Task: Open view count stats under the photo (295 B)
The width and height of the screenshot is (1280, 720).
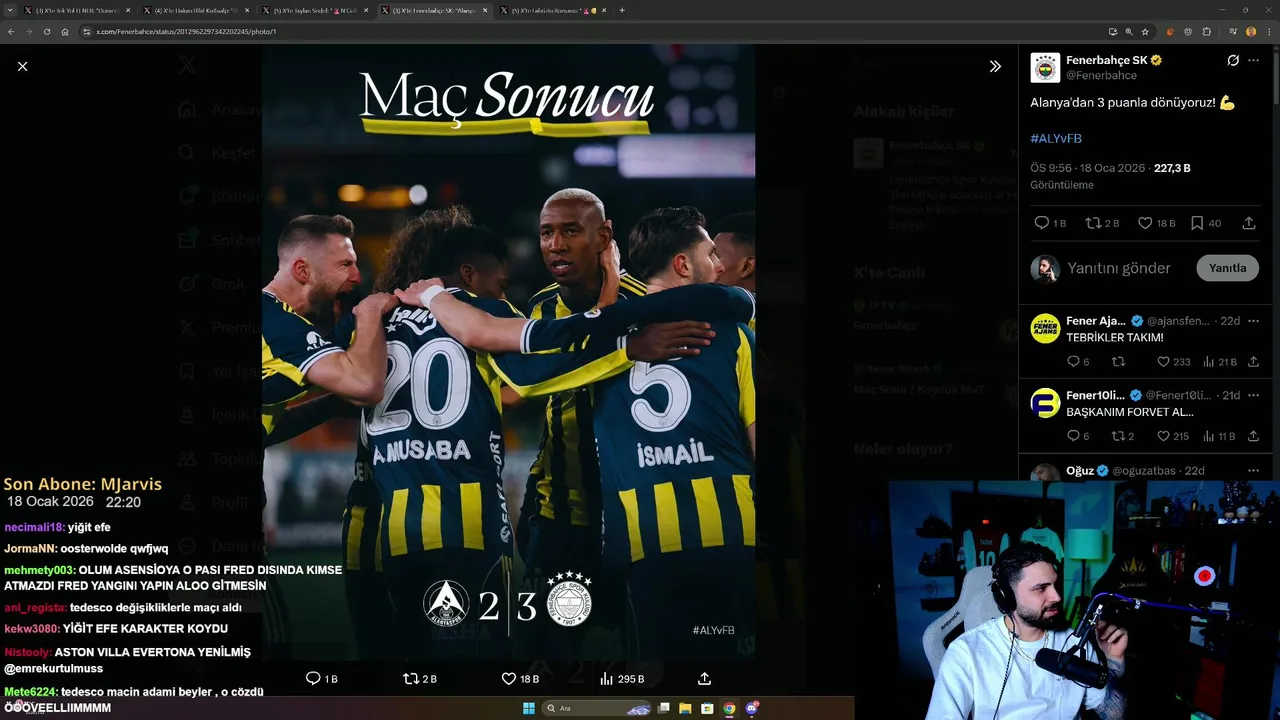Action: [621, 679]
